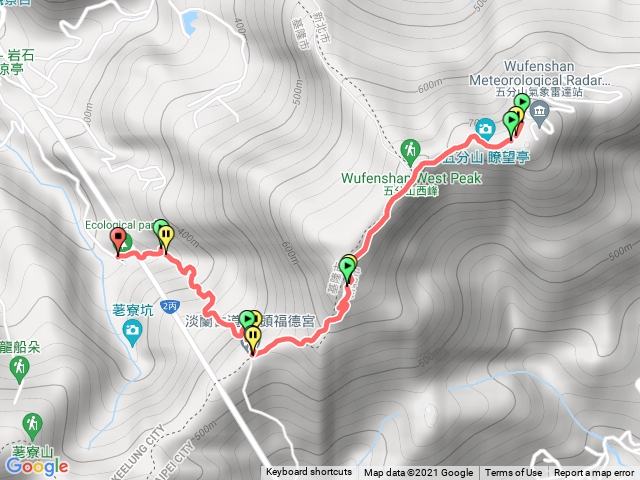
Task: Click the Wufenshan Meteorological Radar label
Action: click(540, 73)
